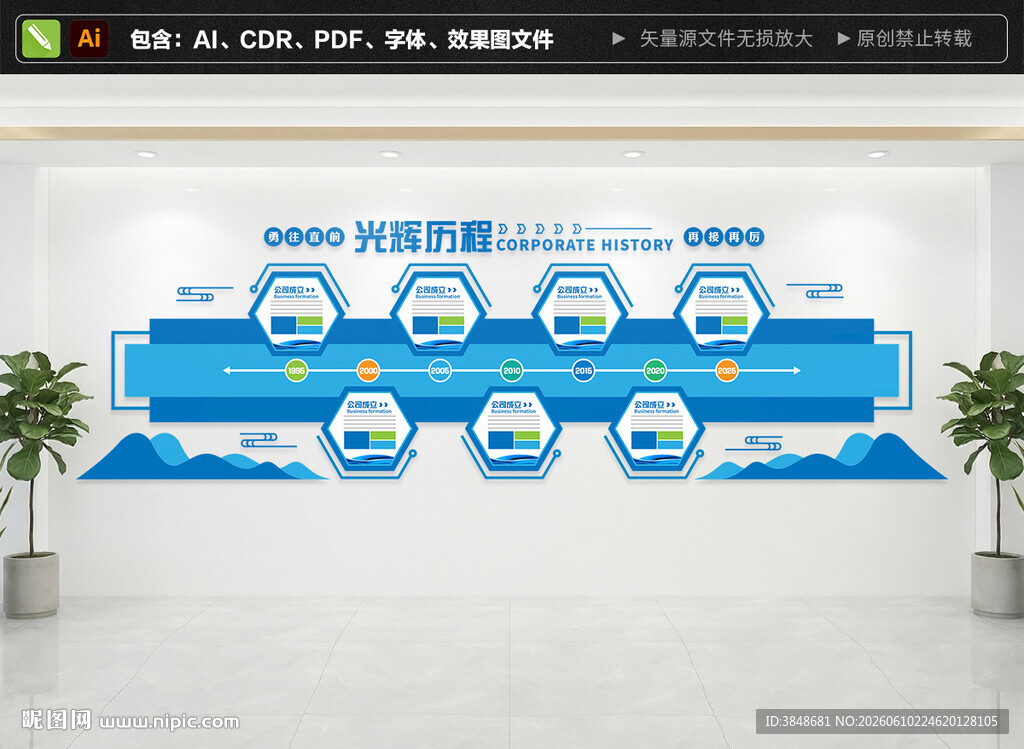Viewport: 1024px width, 749px height.
Task: Click the text 包含：AI、CDR、PDF、字体、效果图文件
Action: (x=342, y=39)
